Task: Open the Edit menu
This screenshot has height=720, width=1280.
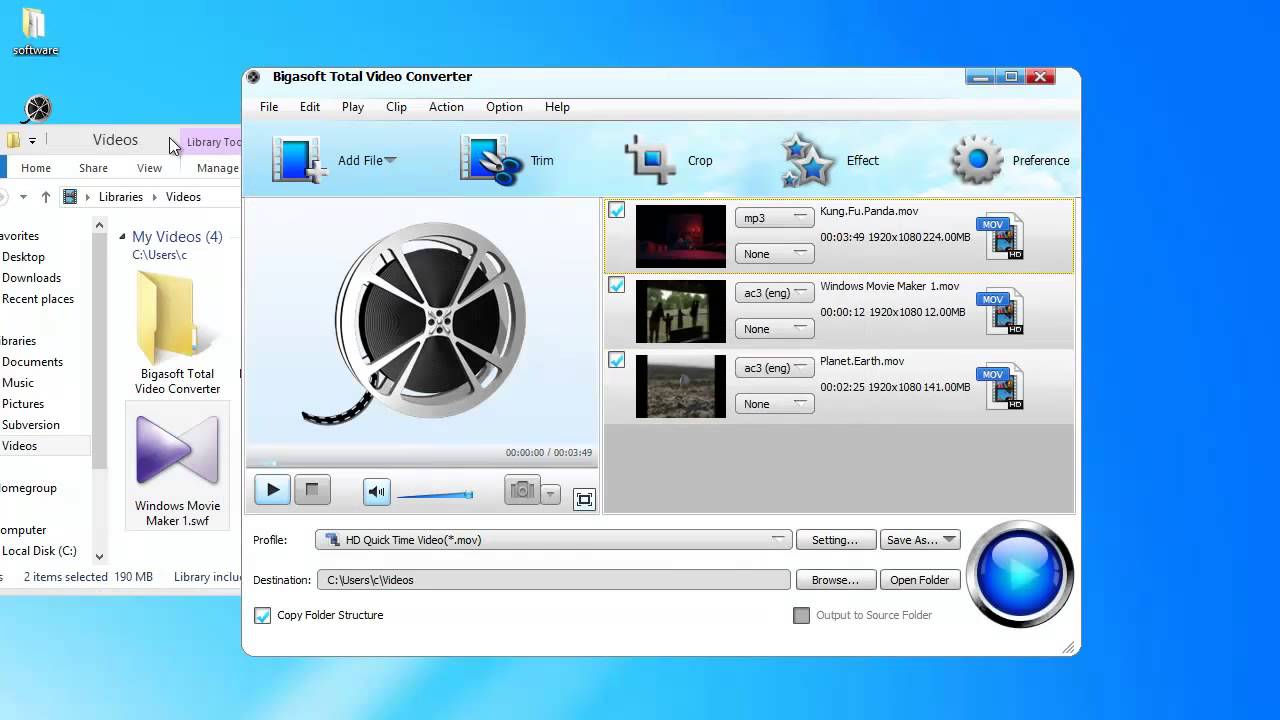Action: [310, 107]
